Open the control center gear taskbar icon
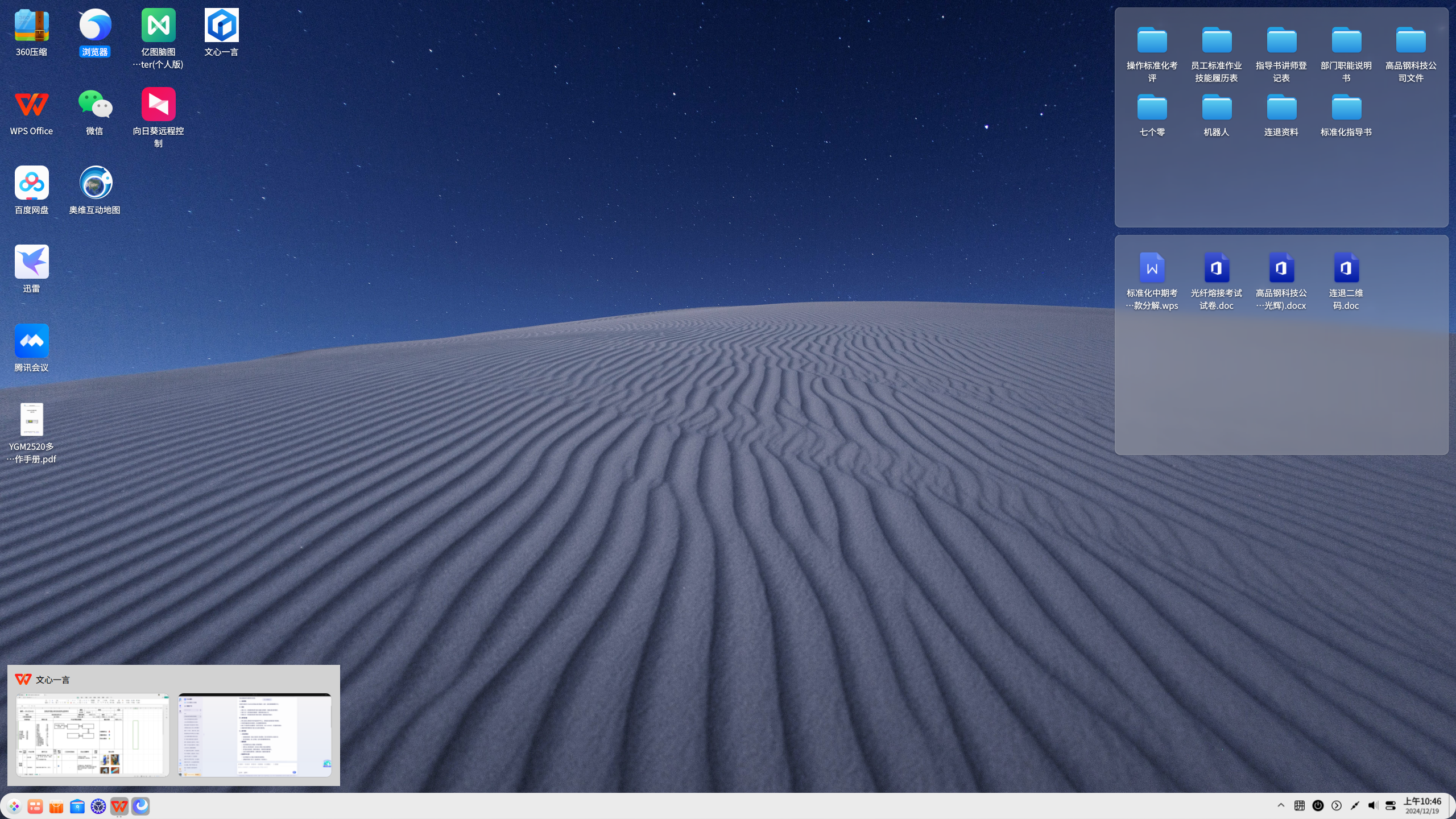The width and height of the screenshot is (1456, 819). 98,806
